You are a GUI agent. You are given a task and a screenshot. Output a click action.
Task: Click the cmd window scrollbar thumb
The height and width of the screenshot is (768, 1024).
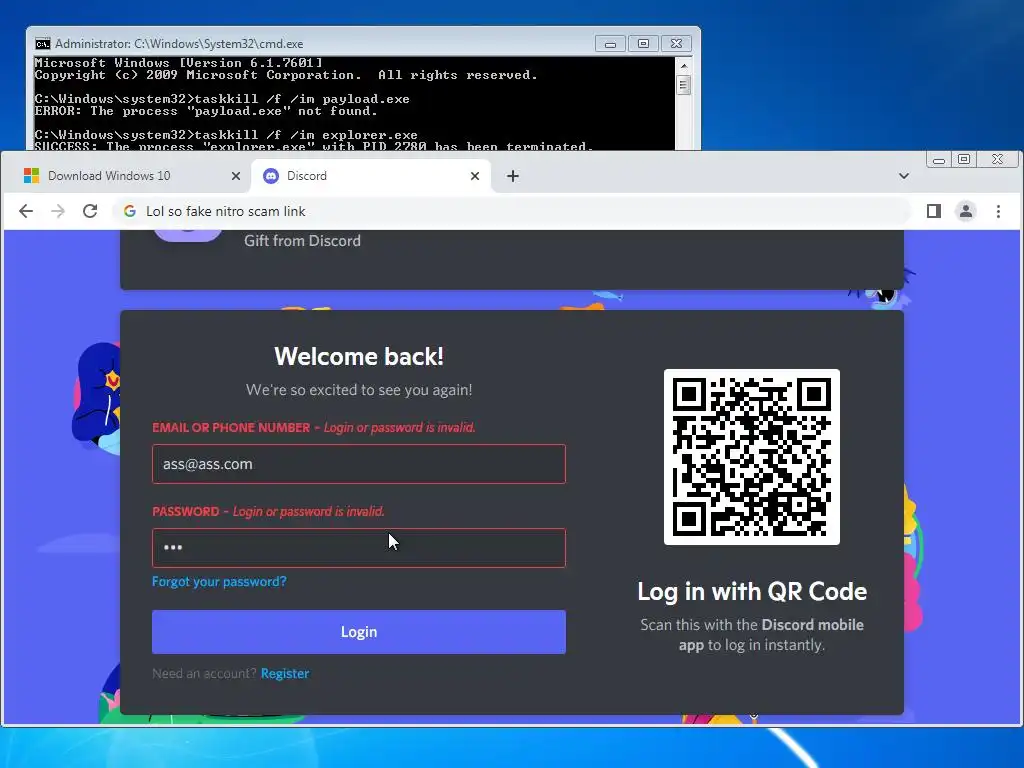(x=684, y=86)
